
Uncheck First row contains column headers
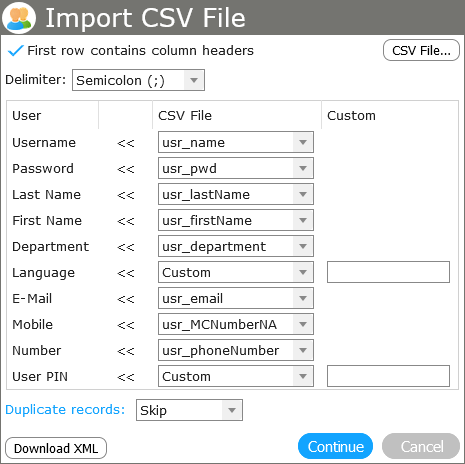coord(15,51)
